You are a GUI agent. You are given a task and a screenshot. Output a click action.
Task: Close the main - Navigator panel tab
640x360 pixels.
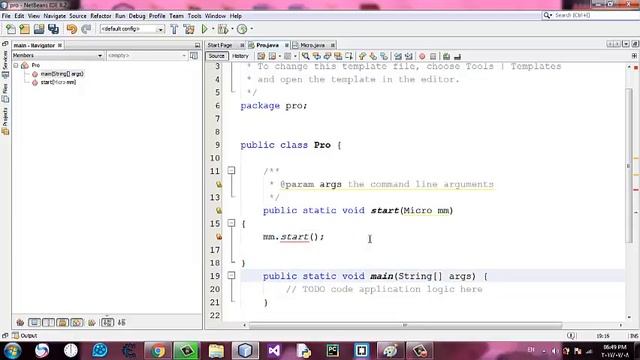point(60,45)
